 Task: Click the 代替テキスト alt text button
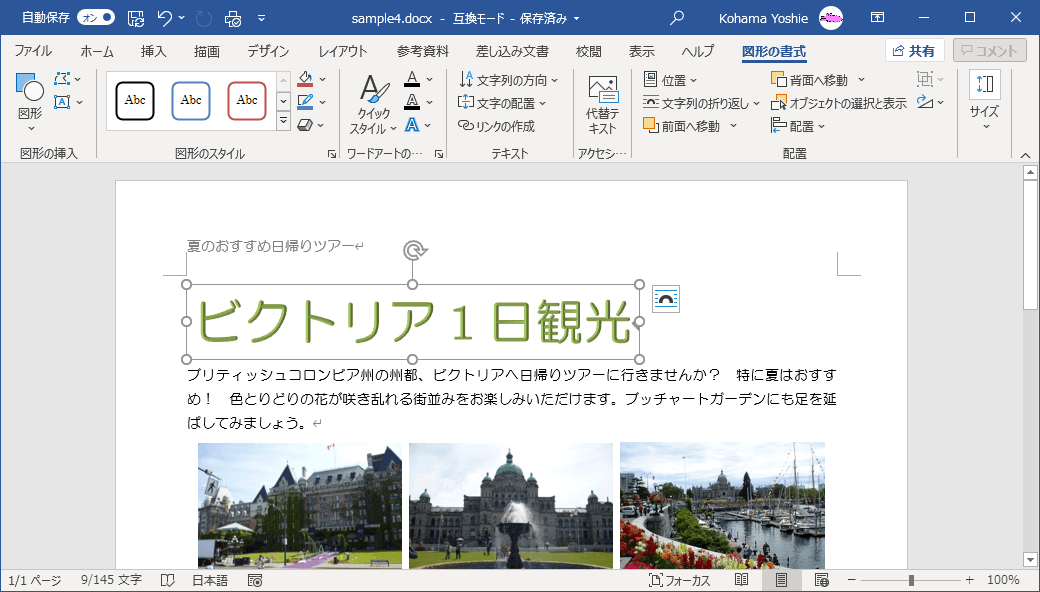point(602,104)
